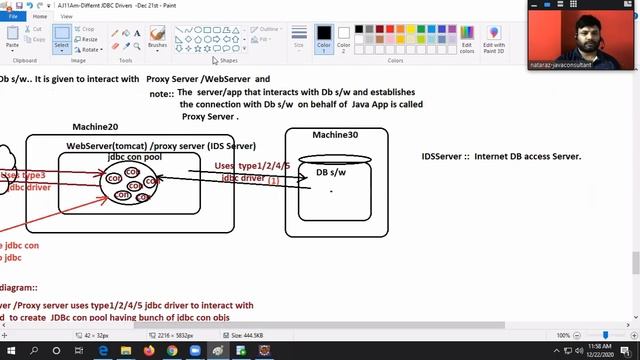
Task: Select the Fill with color bucket tool
Action: [x=126, y=33]
